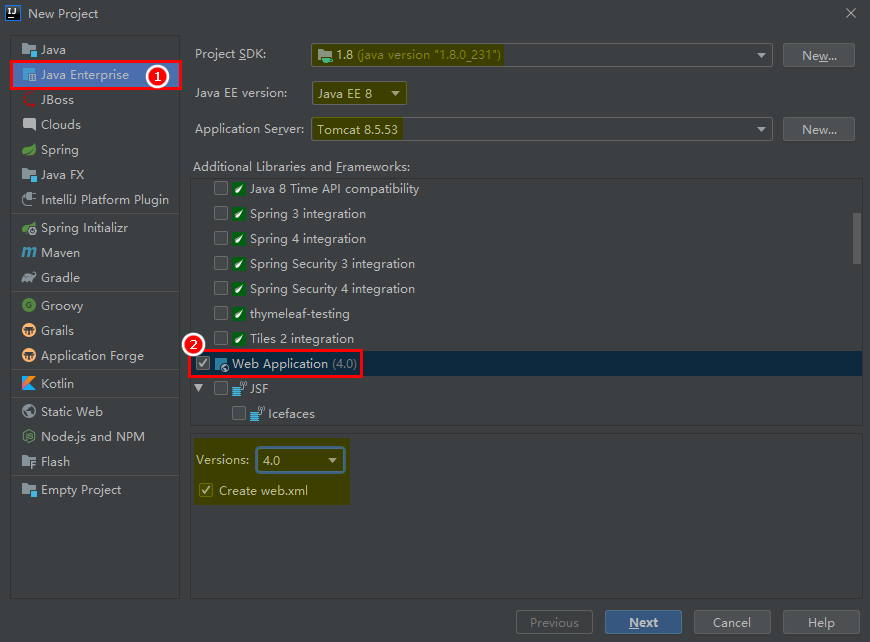Image resolution: width=870 pixels, height=642 pixels.
Task: Click the Icefaces framework icon
Action: (x=257, y=414)
